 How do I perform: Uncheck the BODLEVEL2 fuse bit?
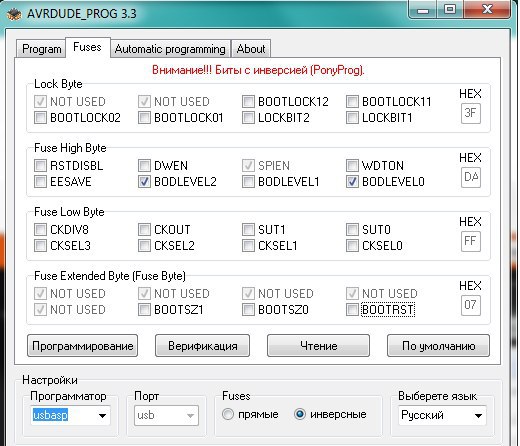(x=144, y=182)
